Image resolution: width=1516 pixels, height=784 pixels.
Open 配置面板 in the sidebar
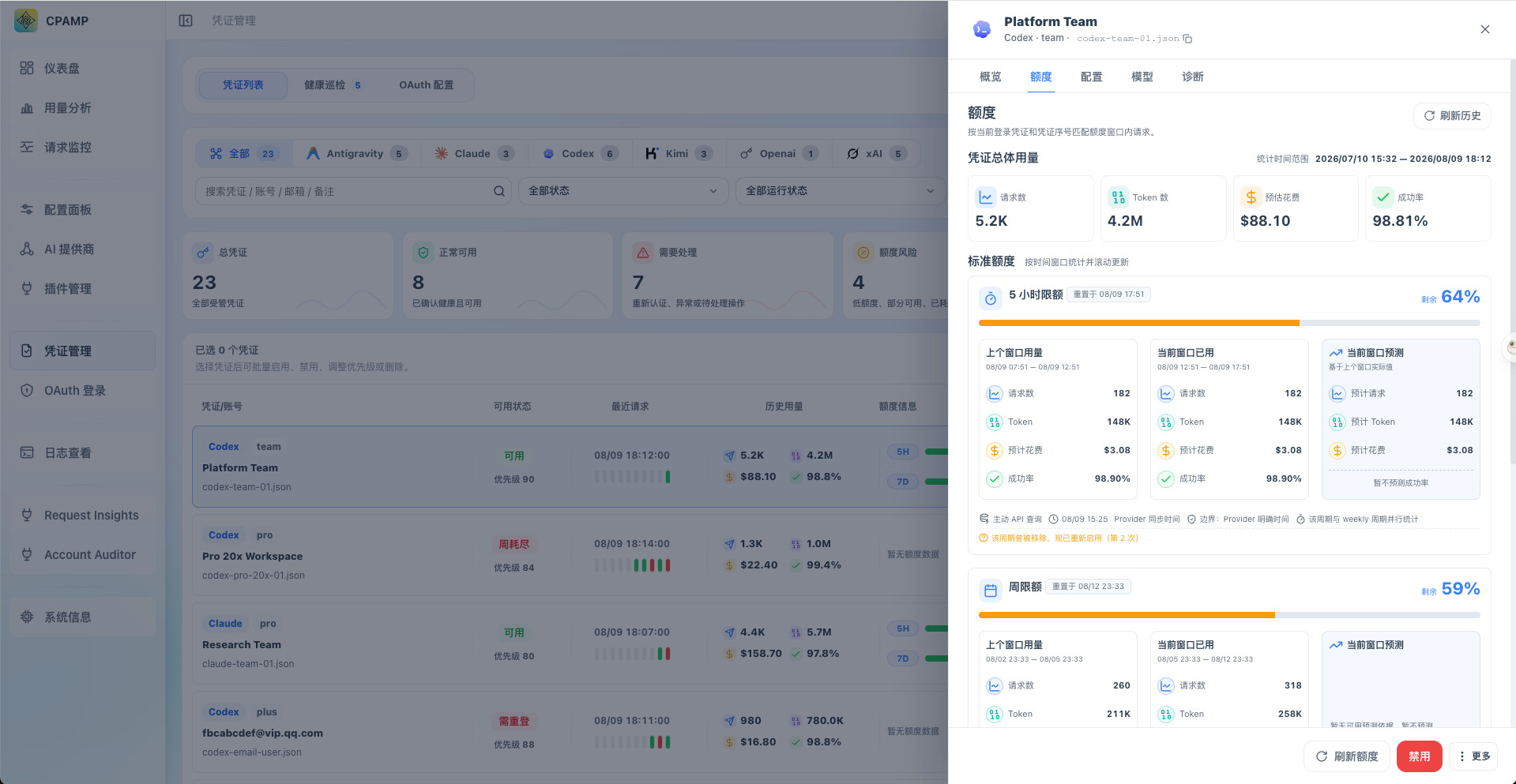(82, 209)
